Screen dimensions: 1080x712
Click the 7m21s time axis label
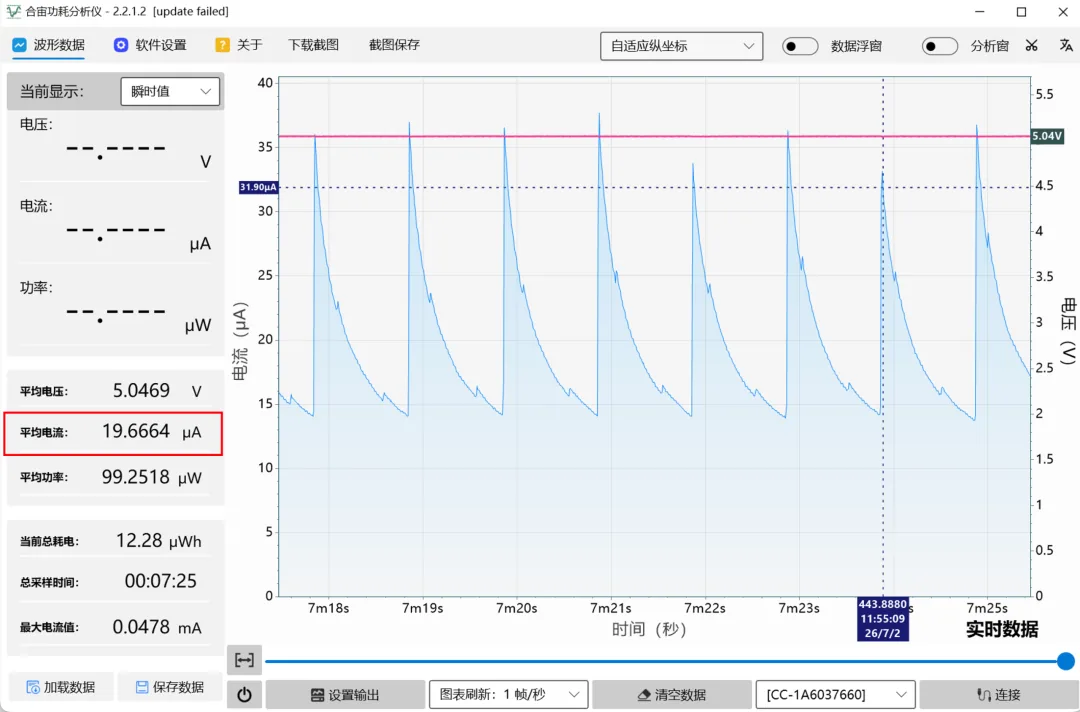[x=610, y=608]
